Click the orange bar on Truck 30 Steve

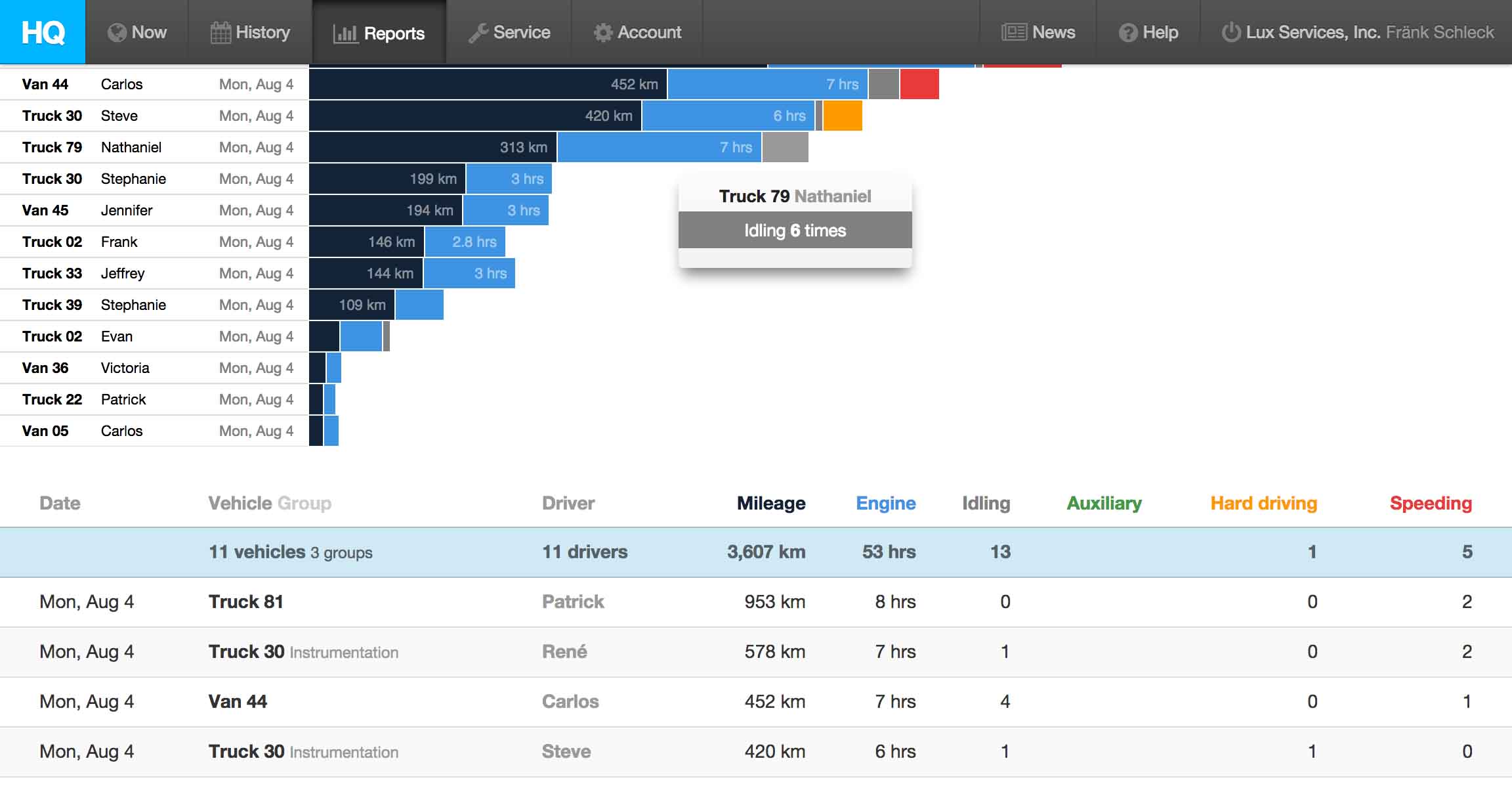click(x=842, y=116)
